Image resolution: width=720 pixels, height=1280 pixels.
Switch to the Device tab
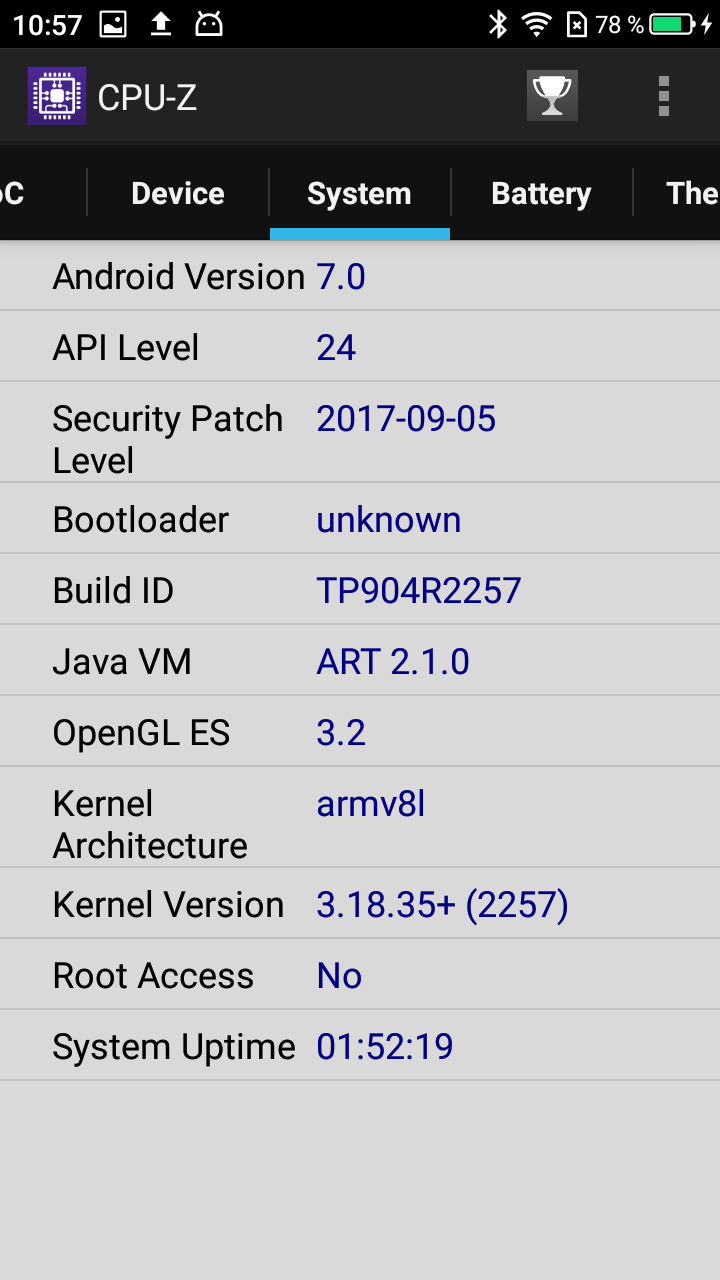point(178,193)
